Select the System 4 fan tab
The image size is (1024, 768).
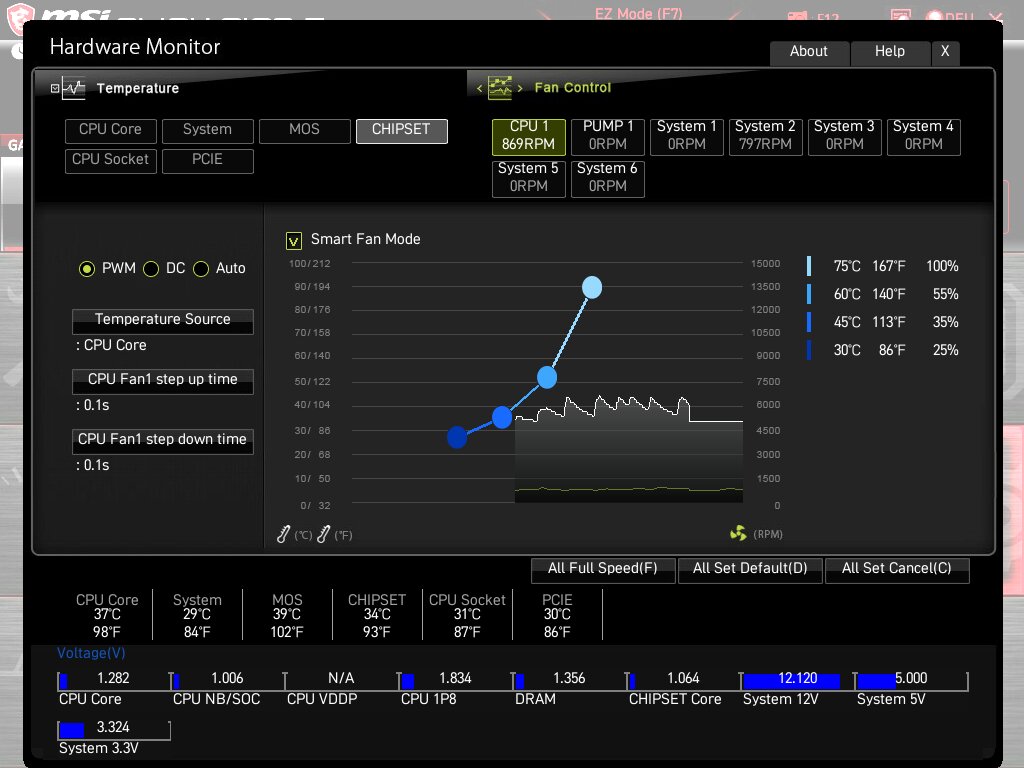pyautogui.click(x=923, y=136)
